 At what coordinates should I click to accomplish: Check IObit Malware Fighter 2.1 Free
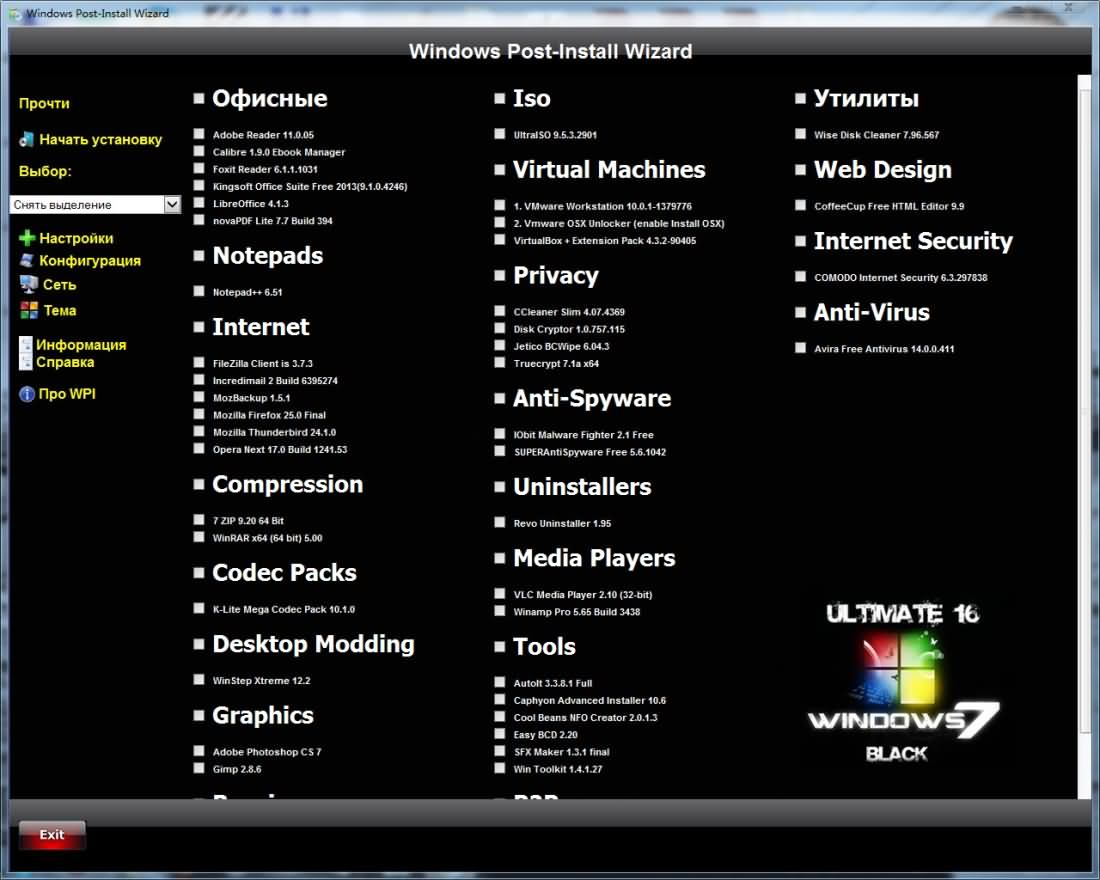499,434
